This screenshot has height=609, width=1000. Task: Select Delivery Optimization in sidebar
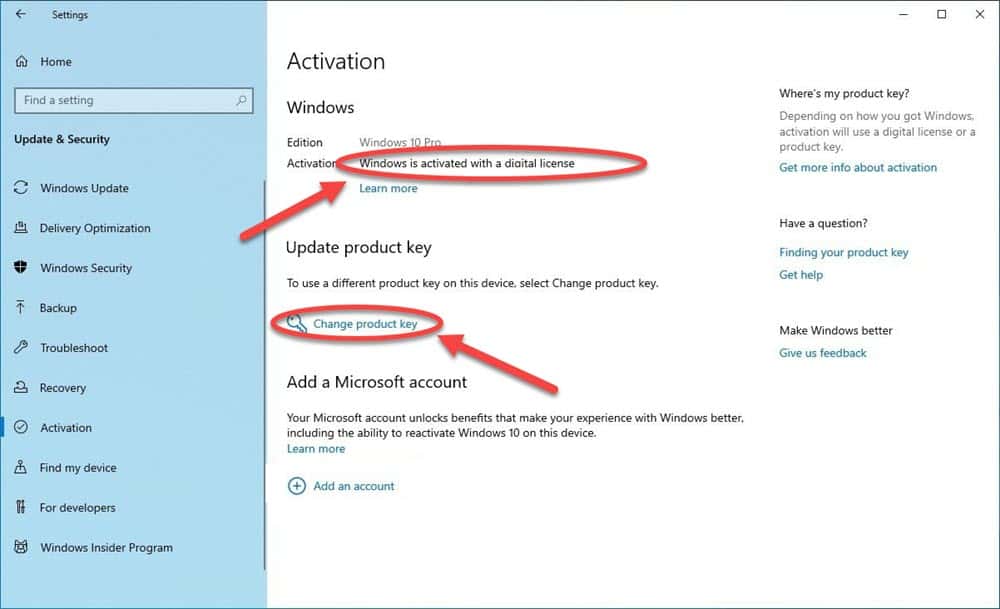point(95,228)
